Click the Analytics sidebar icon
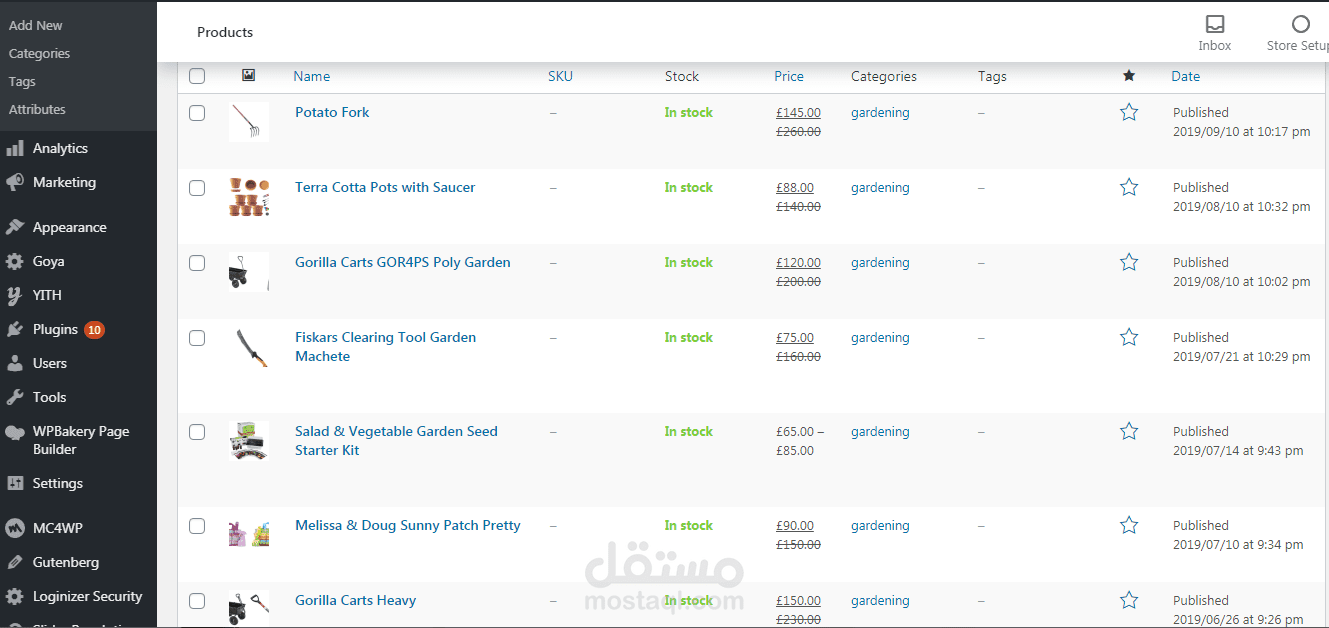Viewport: 1329px width, 628px height. pos(15,148)
